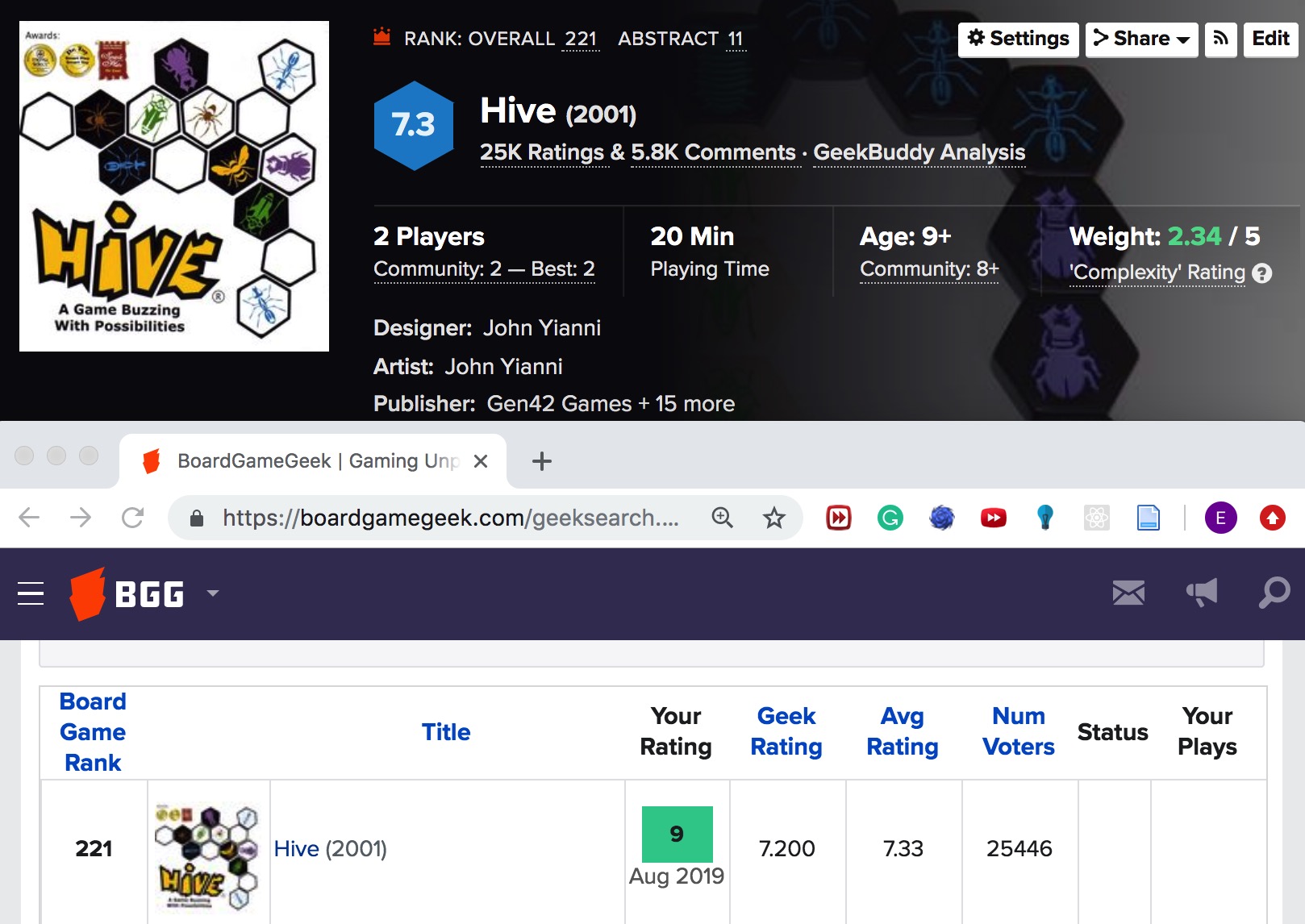Go back in browser history
This screenshot has width=1305, height=924.
coord(29,518)
